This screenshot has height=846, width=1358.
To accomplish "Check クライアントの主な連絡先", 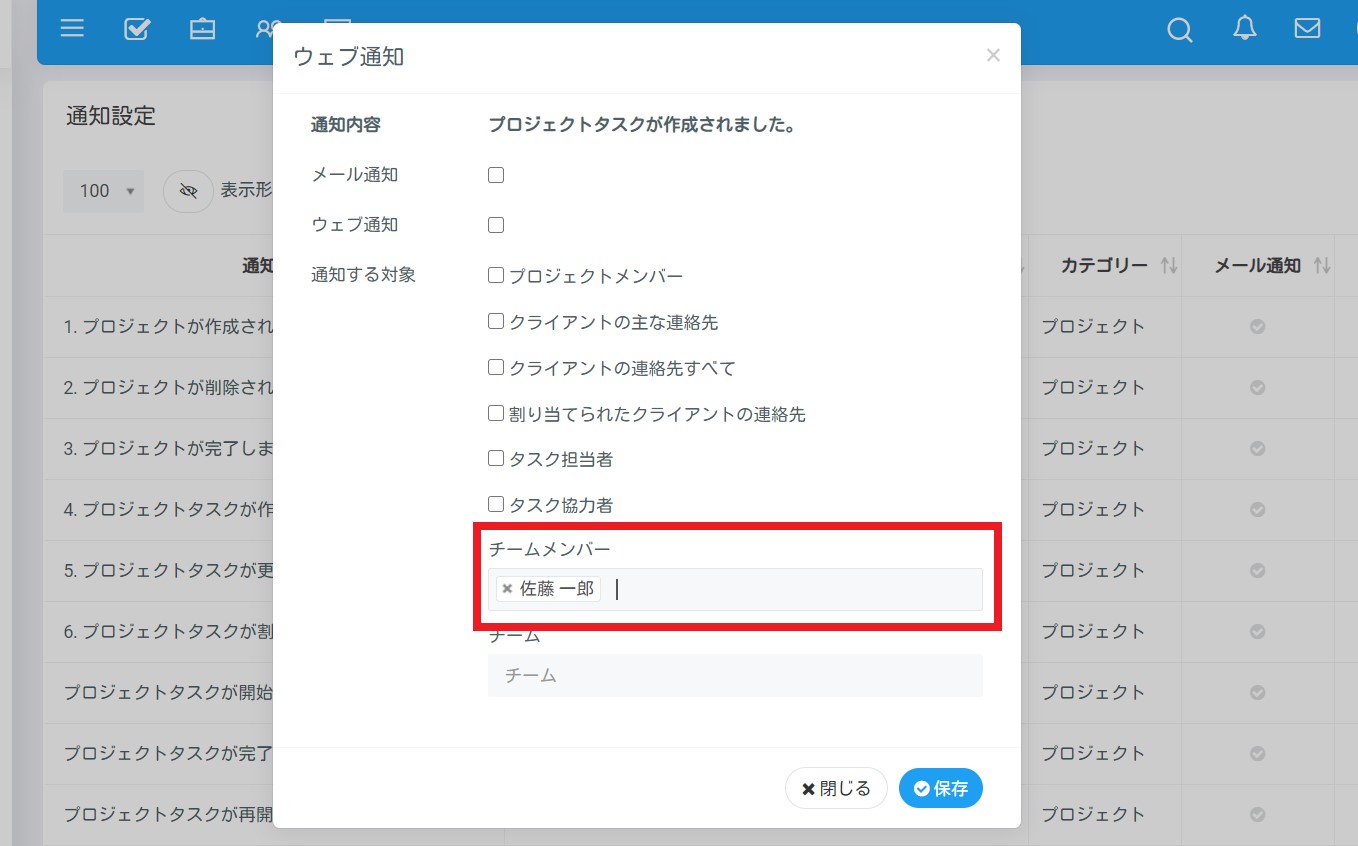I will coord(496,322).
